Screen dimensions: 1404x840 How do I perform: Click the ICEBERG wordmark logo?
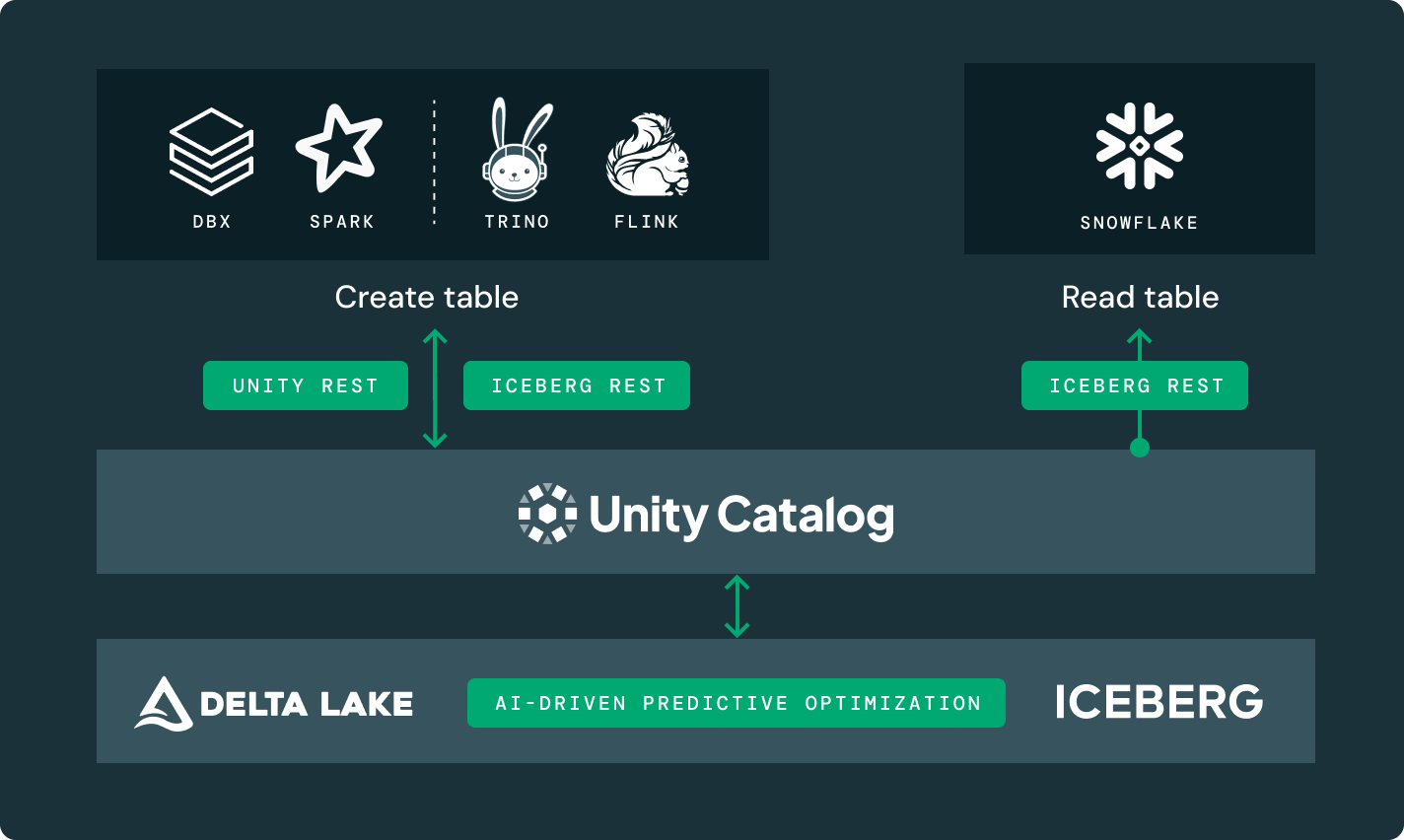[1158, 702]
